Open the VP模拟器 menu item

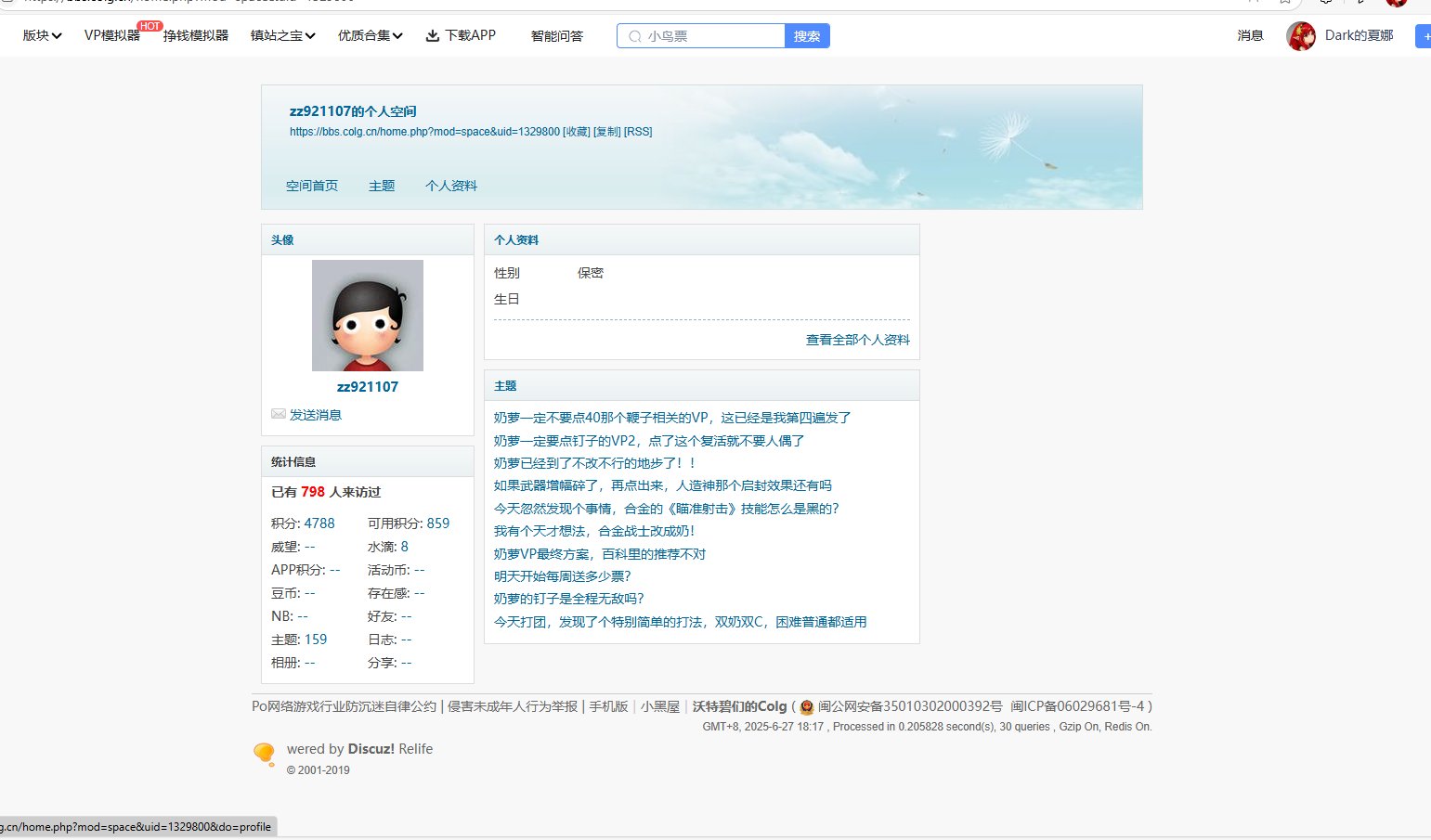(111, 36)
